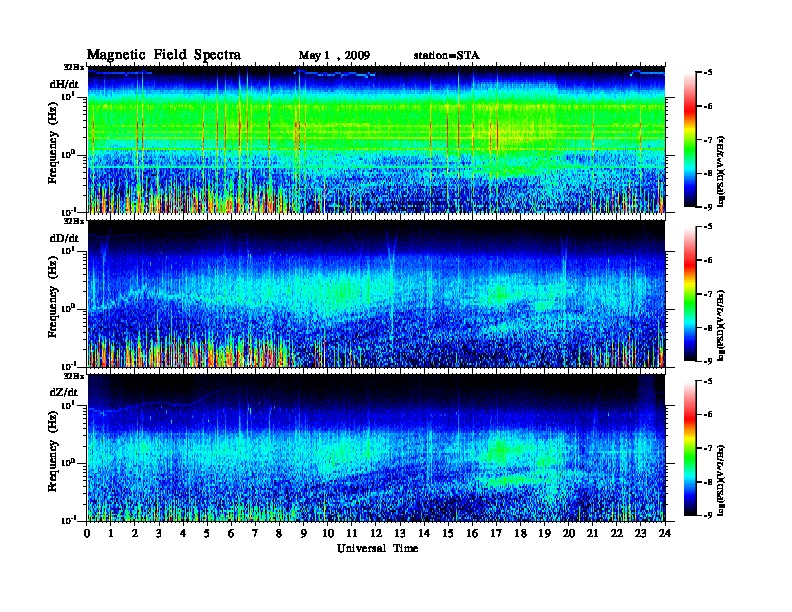The width and height of the screenshot is (792, 612).
Task: Click the hour 12 tick label
Action: pyautogui.click(x=376, y=533)
